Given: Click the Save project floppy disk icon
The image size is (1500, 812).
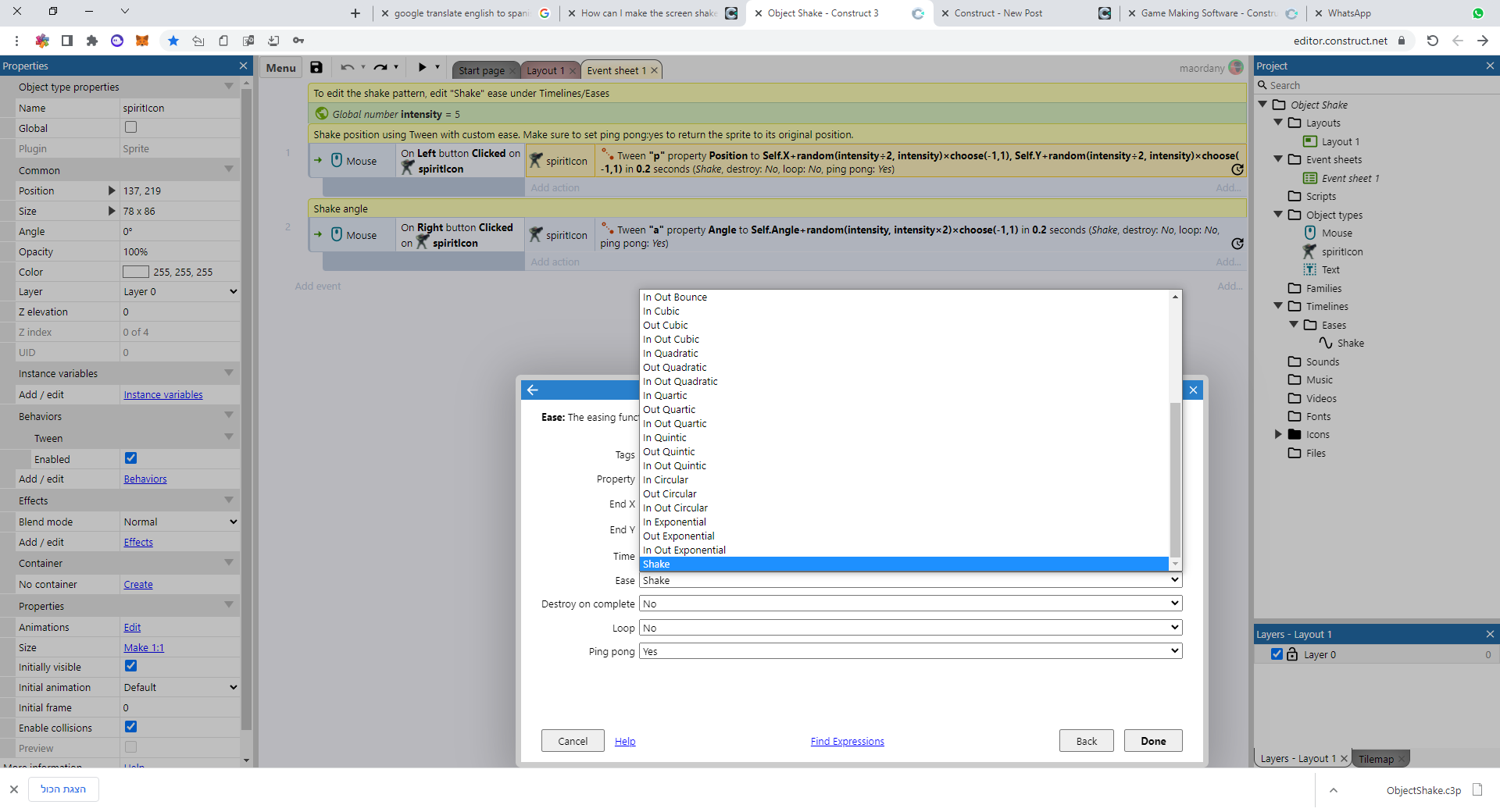Looking at the screenshot, I should pos(316,68).
